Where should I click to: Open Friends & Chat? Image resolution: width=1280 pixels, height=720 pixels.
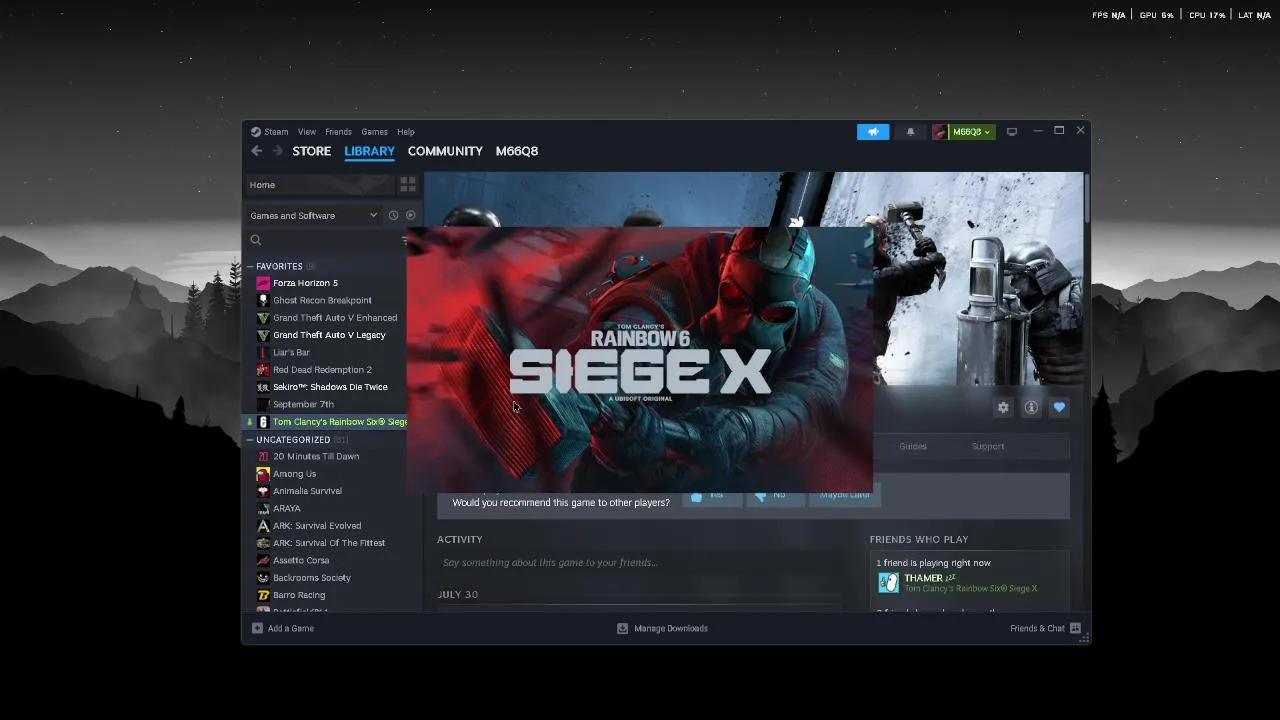(x=1037, y=628)
